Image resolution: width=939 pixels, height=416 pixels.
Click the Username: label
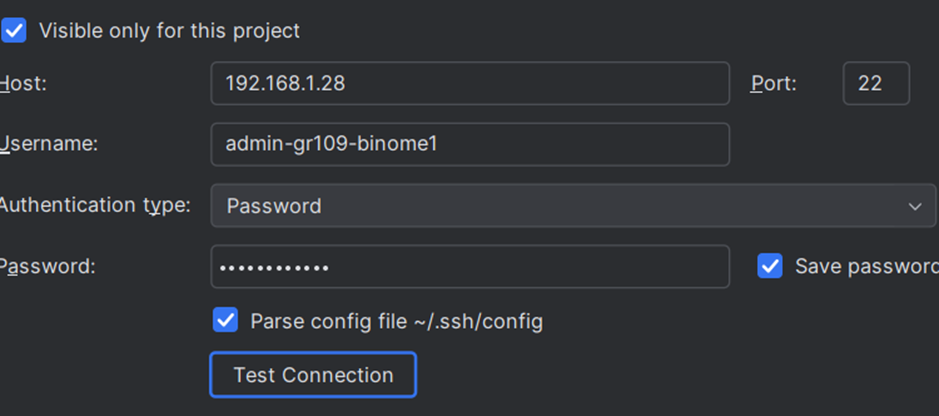49,144
